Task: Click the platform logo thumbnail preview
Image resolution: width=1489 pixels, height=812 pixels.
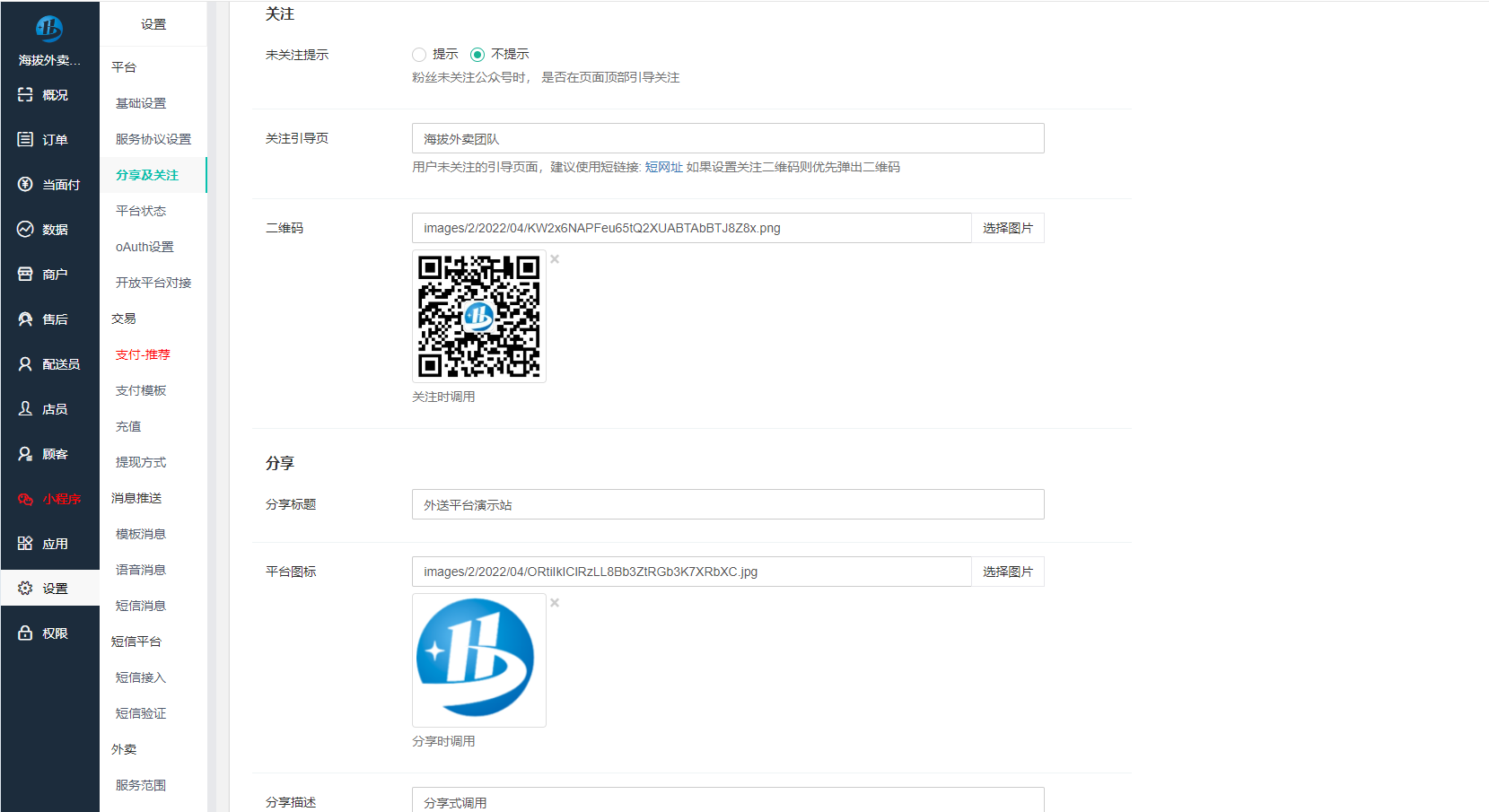Action: (x=479, y=660)
